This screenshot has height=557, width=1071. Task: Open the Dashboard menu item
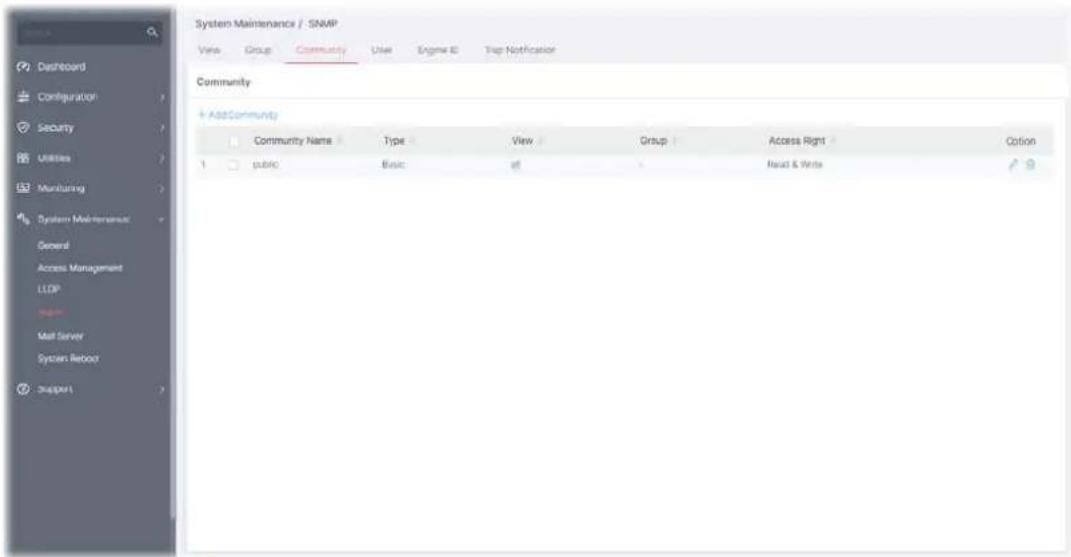pos(61,67)
